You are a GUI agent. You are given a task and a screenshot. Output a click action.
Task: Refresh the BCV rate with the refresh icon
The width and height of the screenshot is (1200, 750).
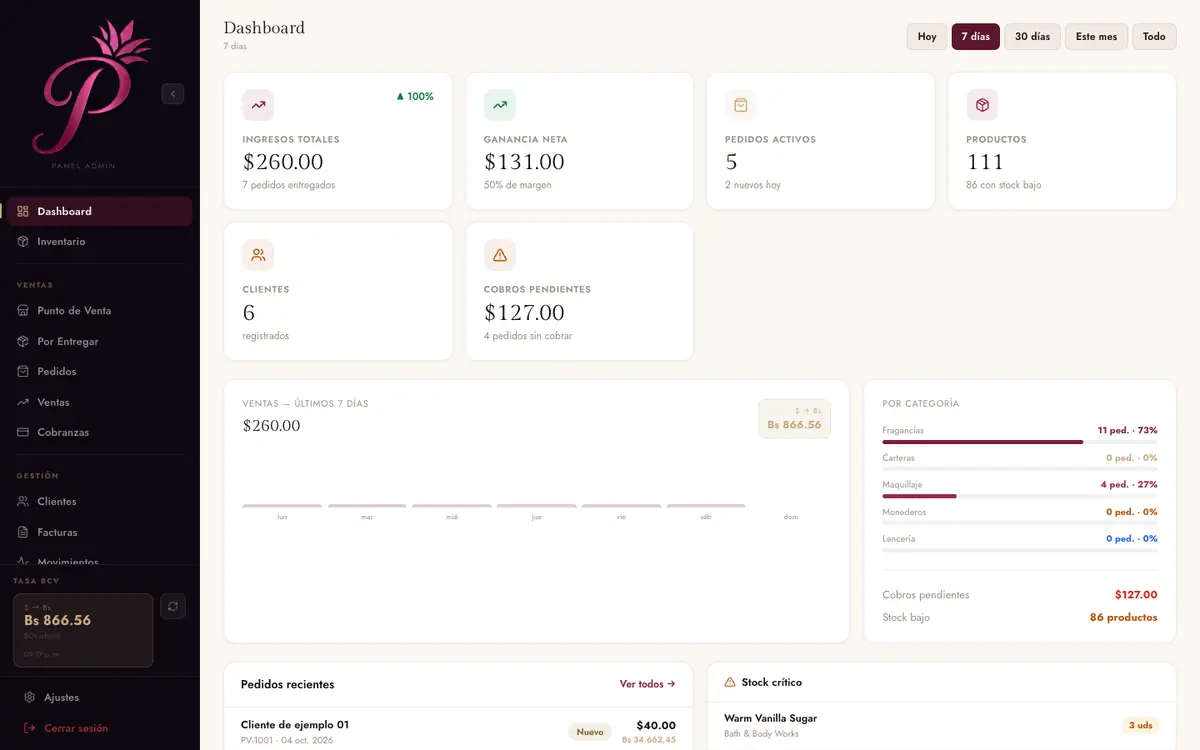tap(173, 606)
